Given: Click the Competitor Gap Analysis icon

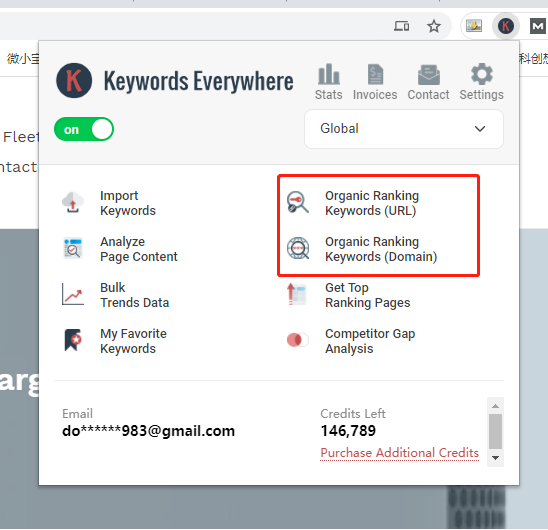Looking at the screenshot, I should click(x=298, y=339).
